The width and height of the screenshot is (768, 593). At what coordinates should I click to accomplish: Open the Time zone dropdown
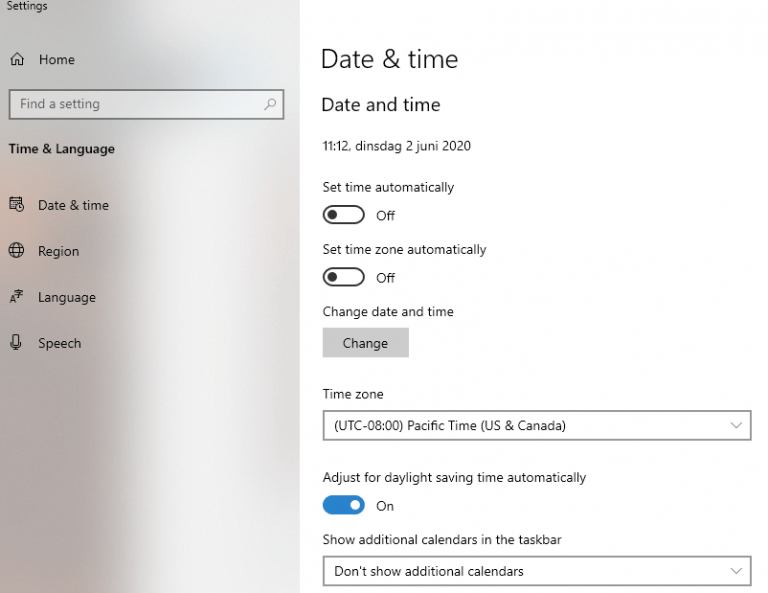pyautogui.click(x=537, y=426)
